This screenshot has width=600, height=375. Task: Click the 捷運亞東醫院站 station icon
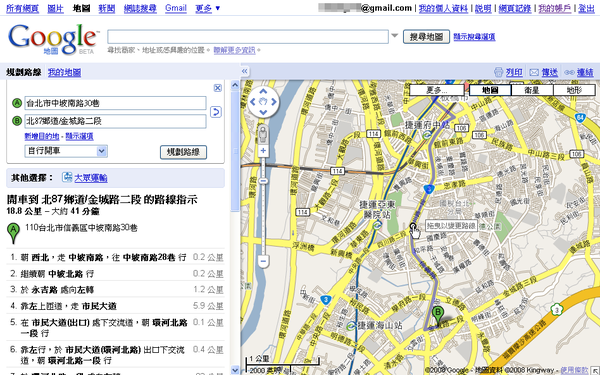378,225
